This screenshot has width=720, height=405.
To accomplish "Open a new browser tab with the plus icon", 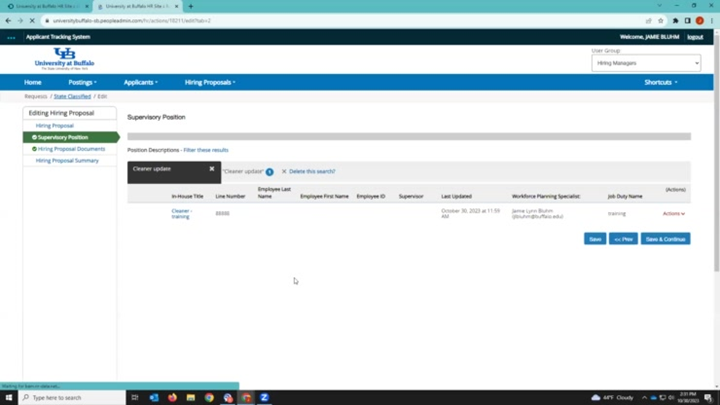I will pos(190,6).
